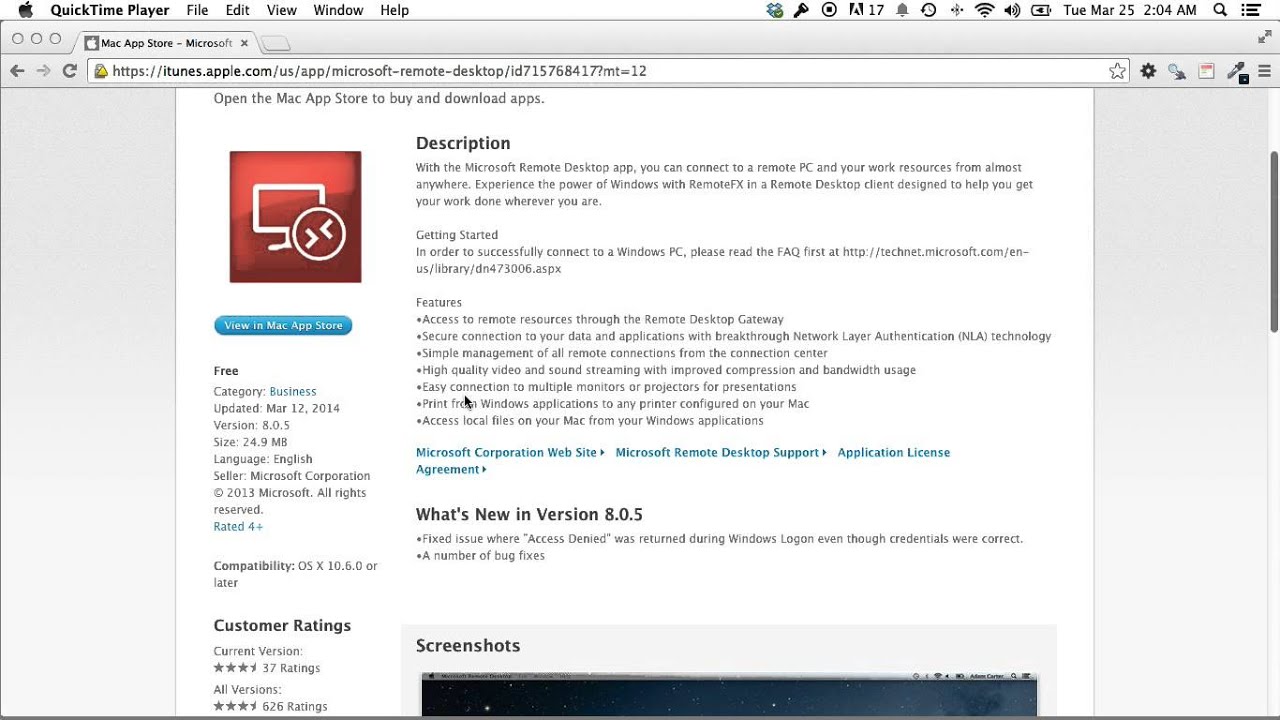The height and width of the screenshot is (720, 1280).
Task: Click the date and time in menu bar
Action: pyautogui.click(x=1130, y=10)
